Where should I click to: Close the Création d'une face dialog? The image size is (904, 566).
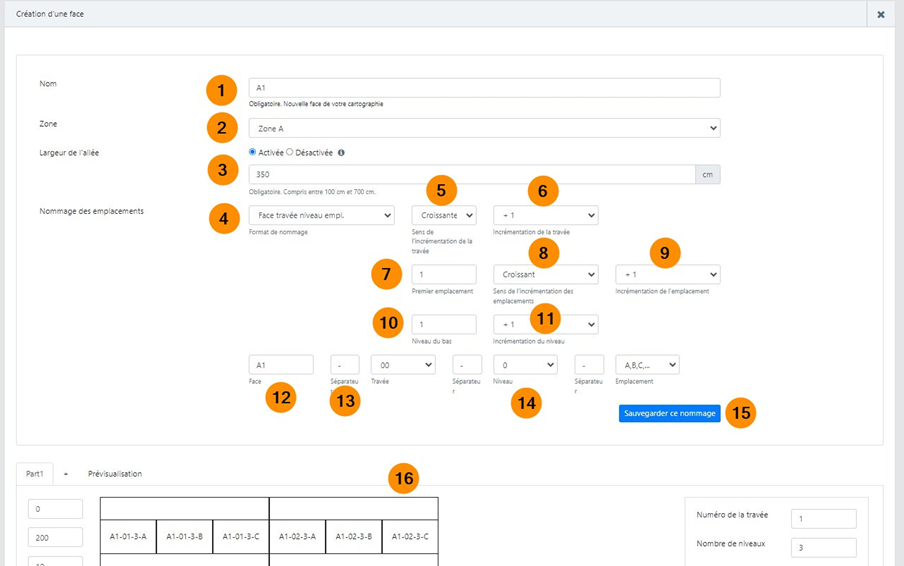[880, 15]
